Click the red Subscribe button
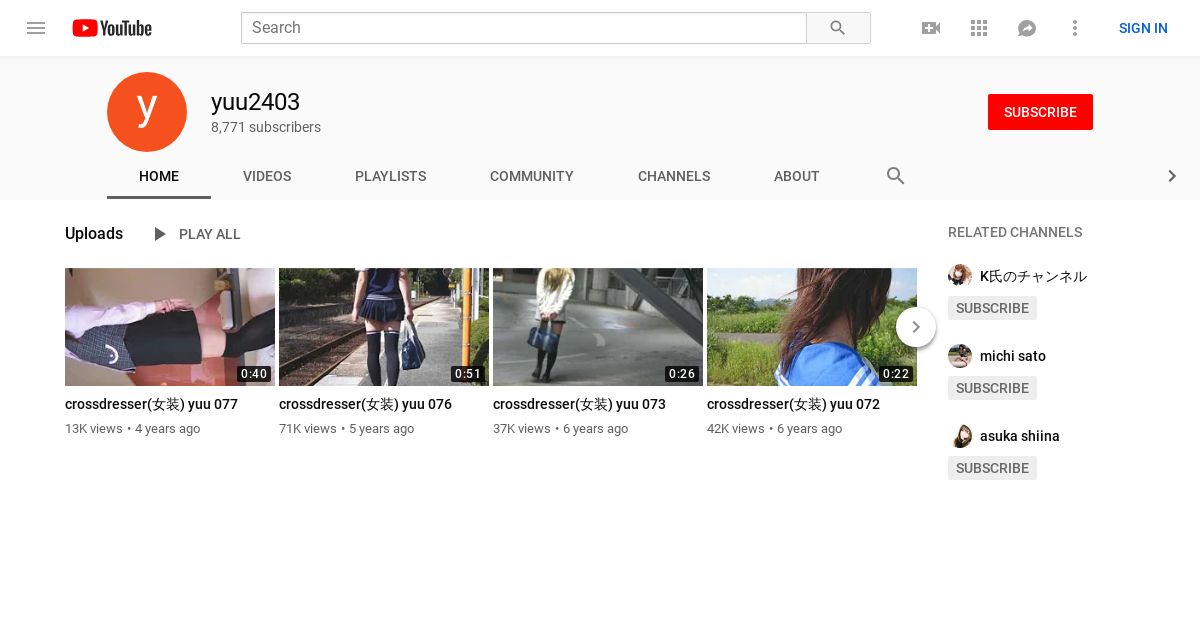 [x=1040, y=112]
